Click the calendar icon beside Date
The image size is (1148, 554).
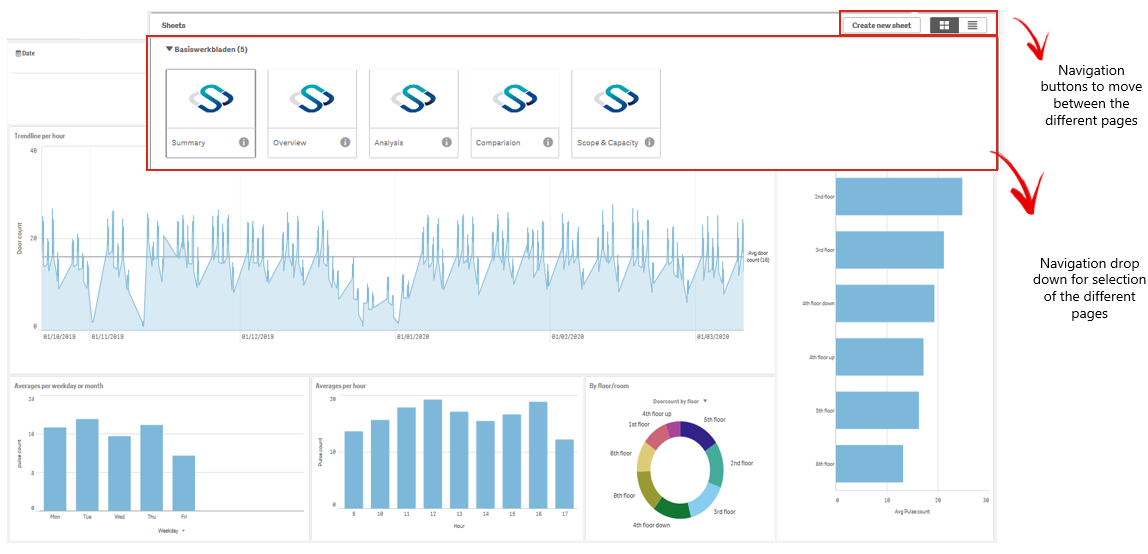tap(18, 53)
